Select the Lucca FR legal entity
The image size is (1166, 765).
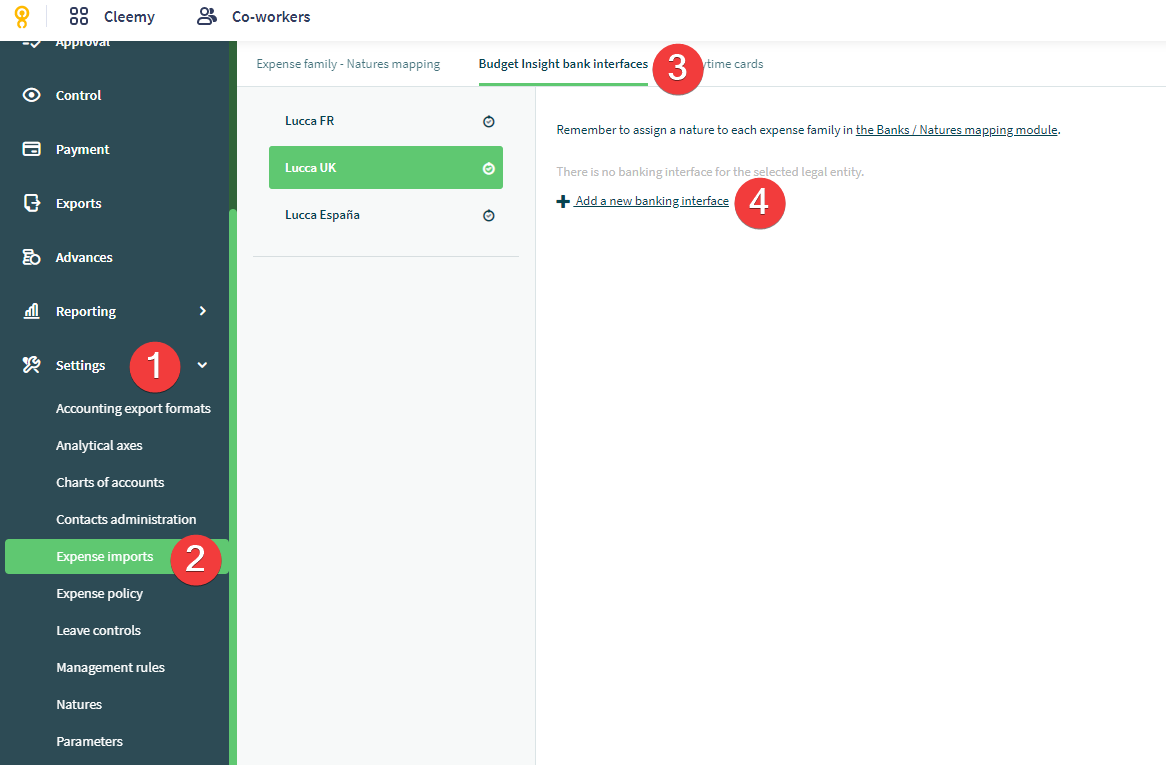tap(386, 121)
